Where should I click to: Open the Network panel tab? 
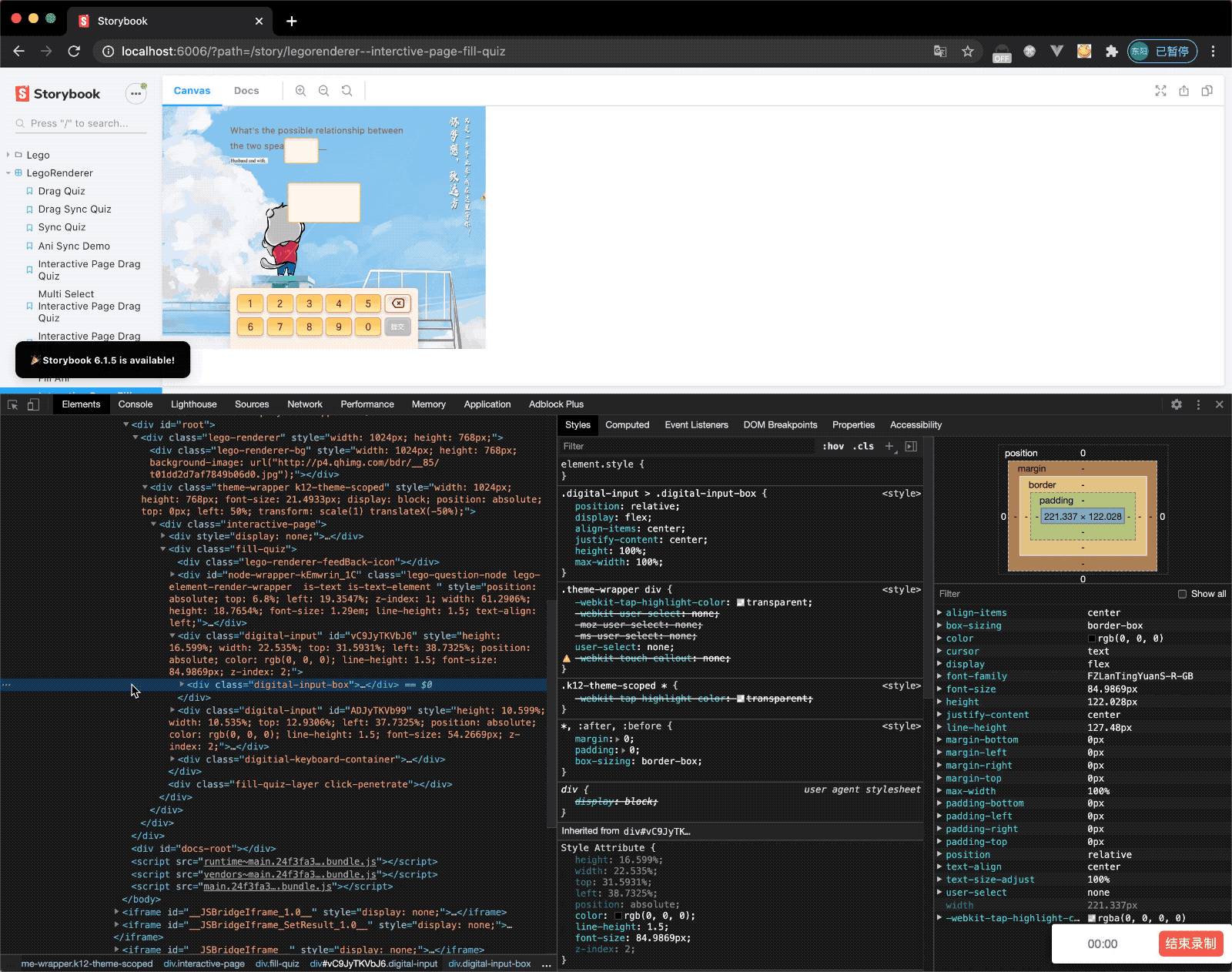(305, 404)
